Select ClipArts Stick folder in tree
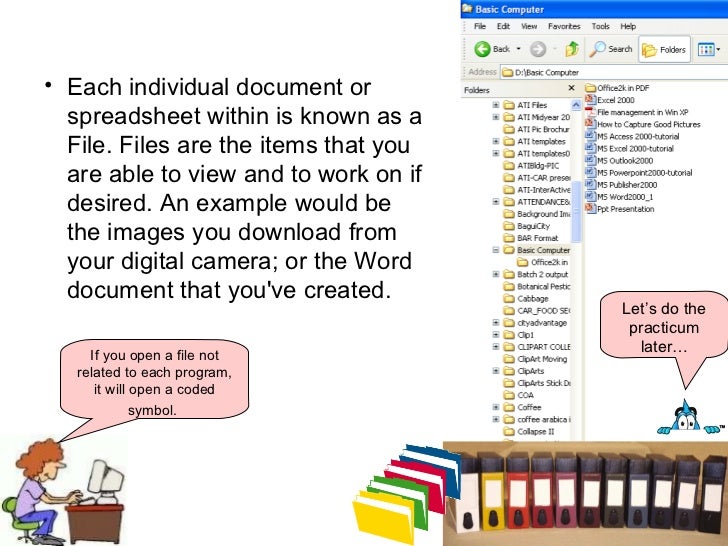The width and height of the screenshot is (728, 546). pos(537,383)
